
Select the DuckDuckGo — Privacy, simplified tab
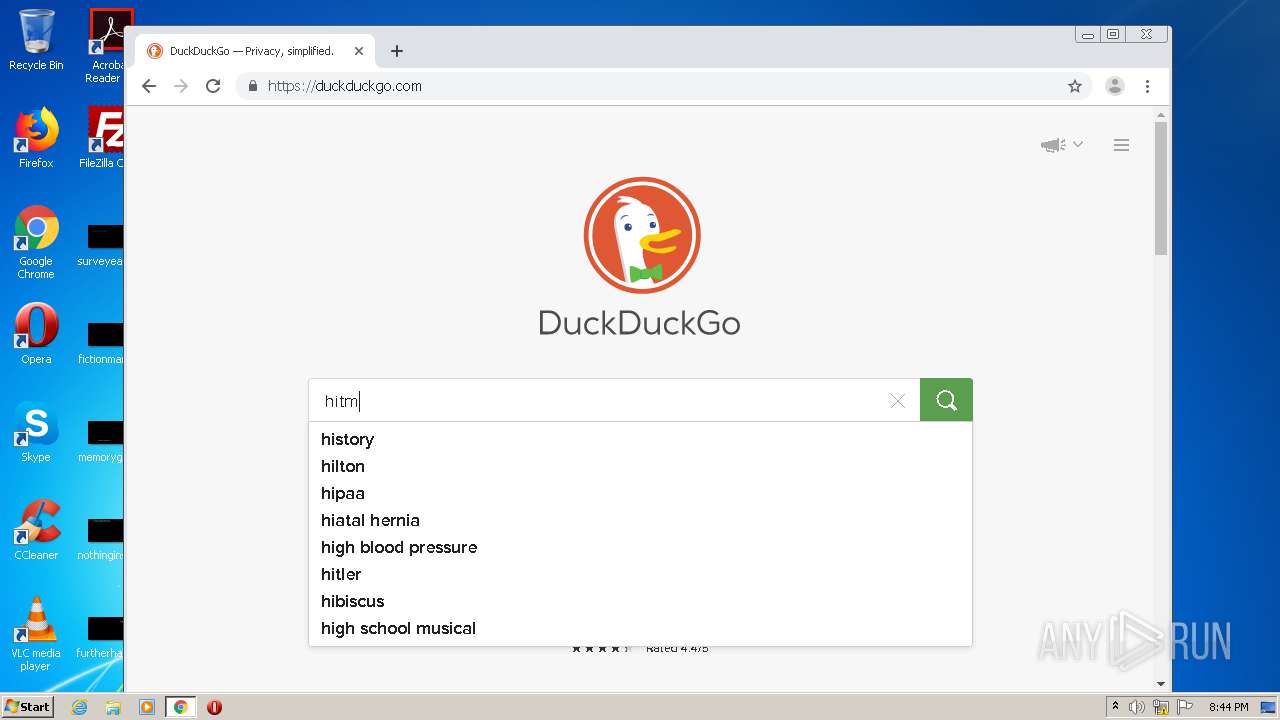pos(255,51)
